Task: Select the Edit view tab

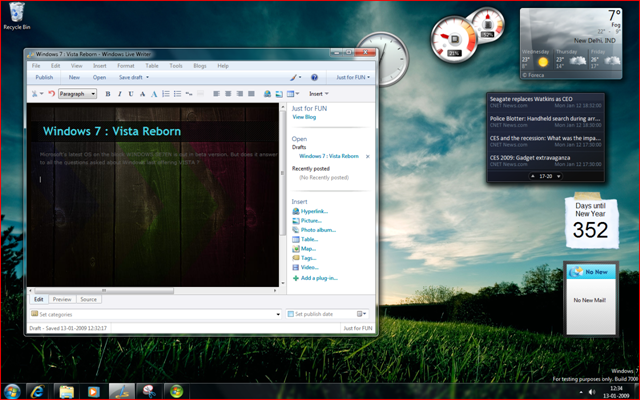Action: coord(39,299)
